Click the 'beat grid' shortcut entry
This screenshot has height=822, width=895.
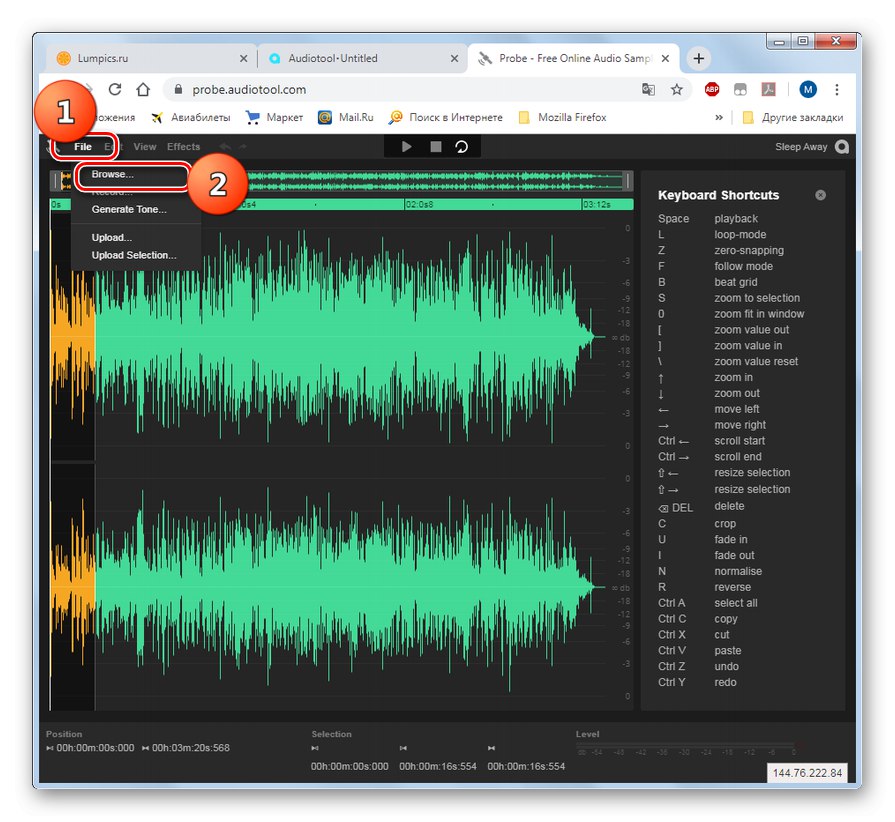click(x=736, y=282)
